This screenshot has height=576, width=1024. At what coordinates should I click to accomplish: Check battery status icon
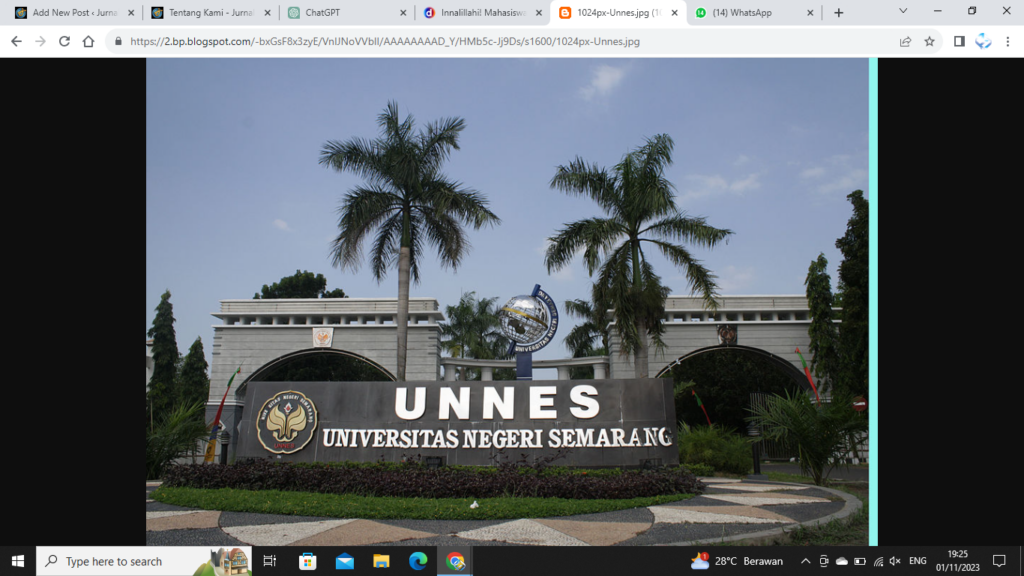tap(860, 561)
